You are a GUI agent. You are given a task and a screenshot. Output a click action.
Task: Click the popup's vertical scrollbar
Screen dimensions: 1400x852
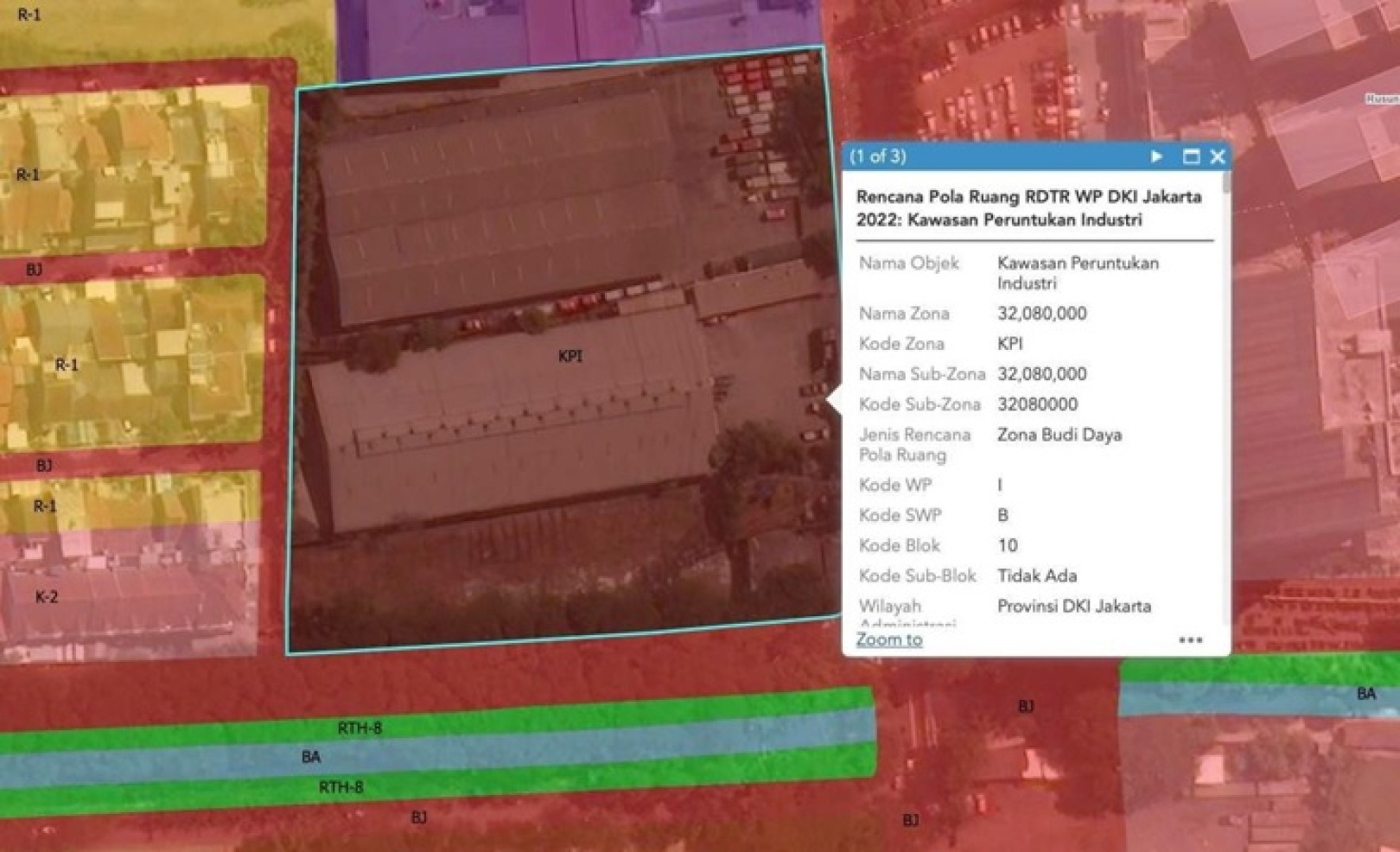pos(1225,184)
